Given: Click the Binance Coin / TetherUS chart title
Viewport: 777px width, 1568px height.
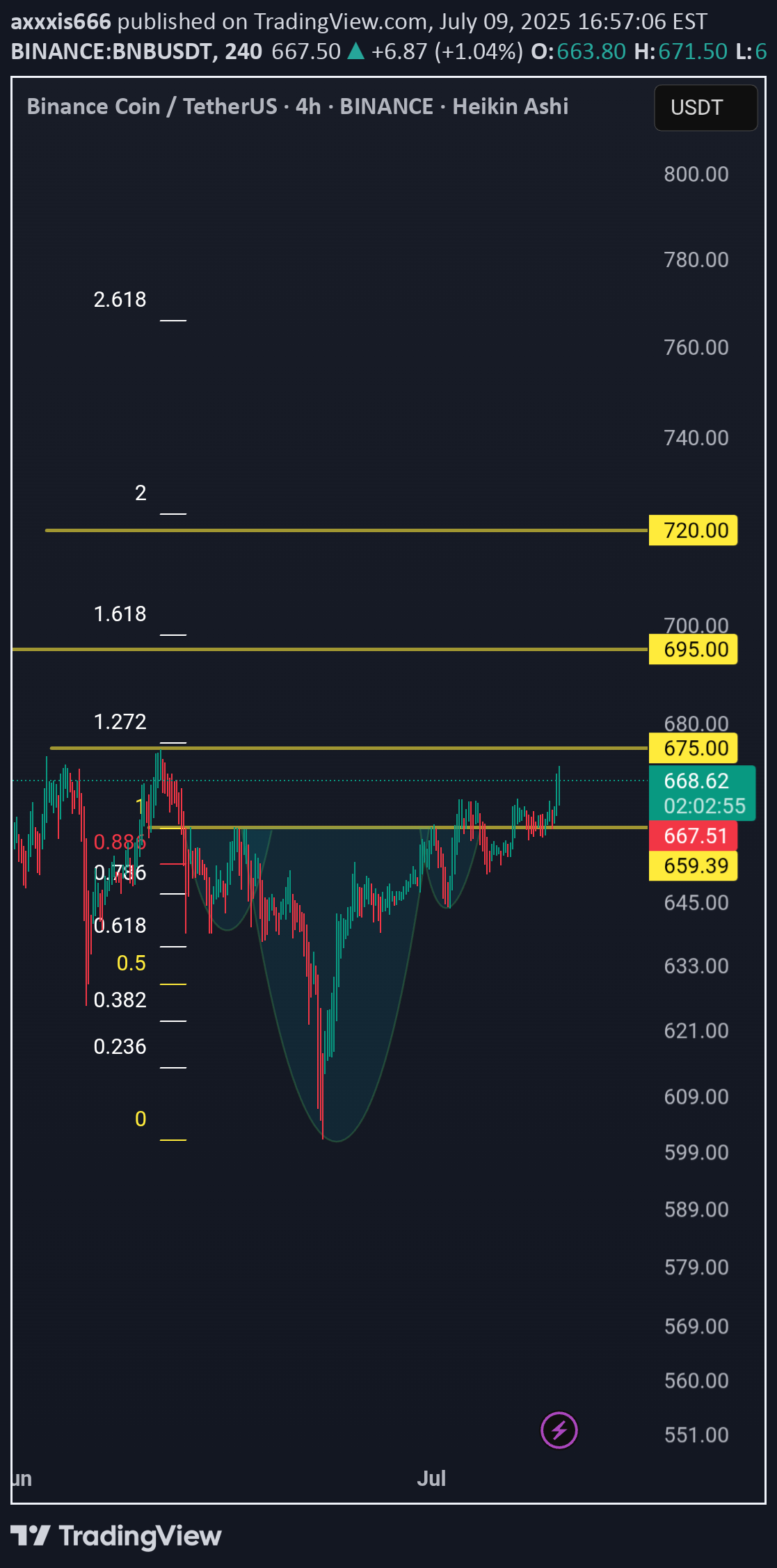Looking at the screenshot, I should click(298, 106).
